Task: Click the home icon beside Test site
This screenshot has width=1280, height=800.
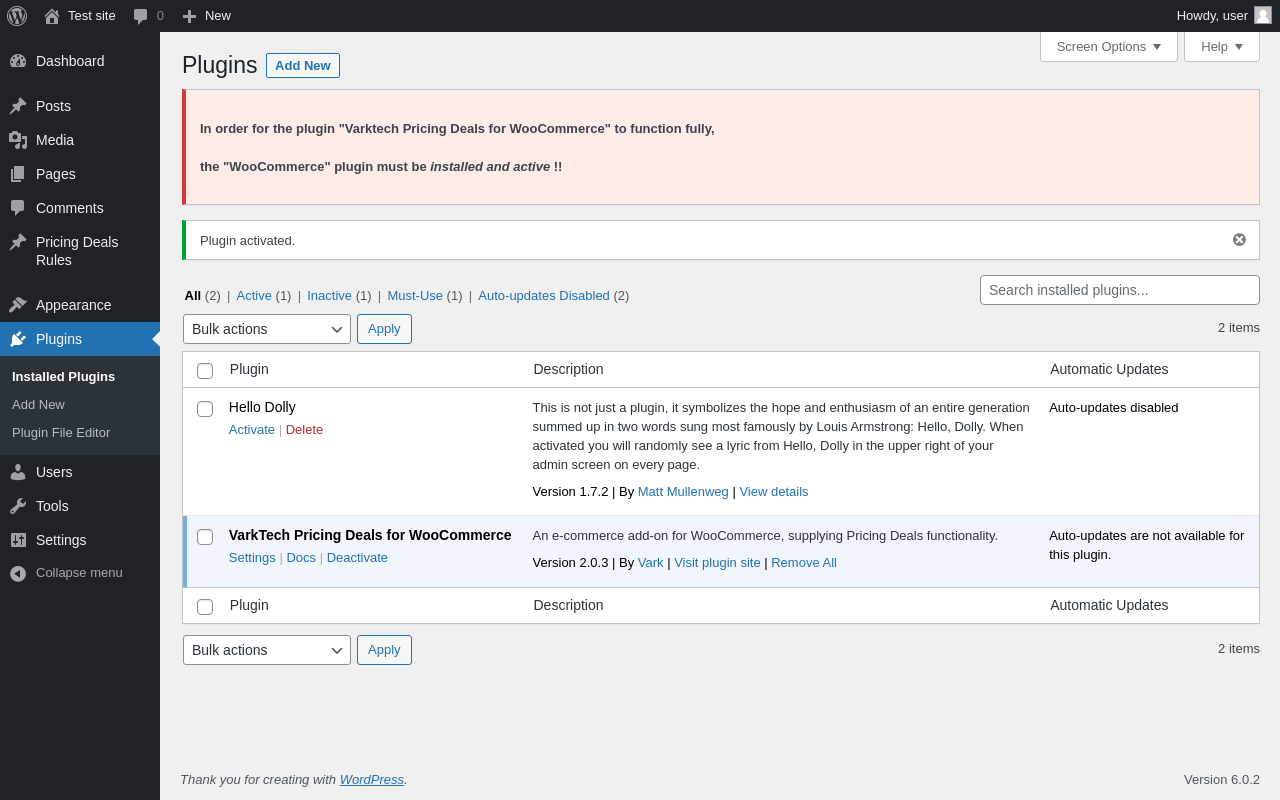Action: [x=52, y=16]
